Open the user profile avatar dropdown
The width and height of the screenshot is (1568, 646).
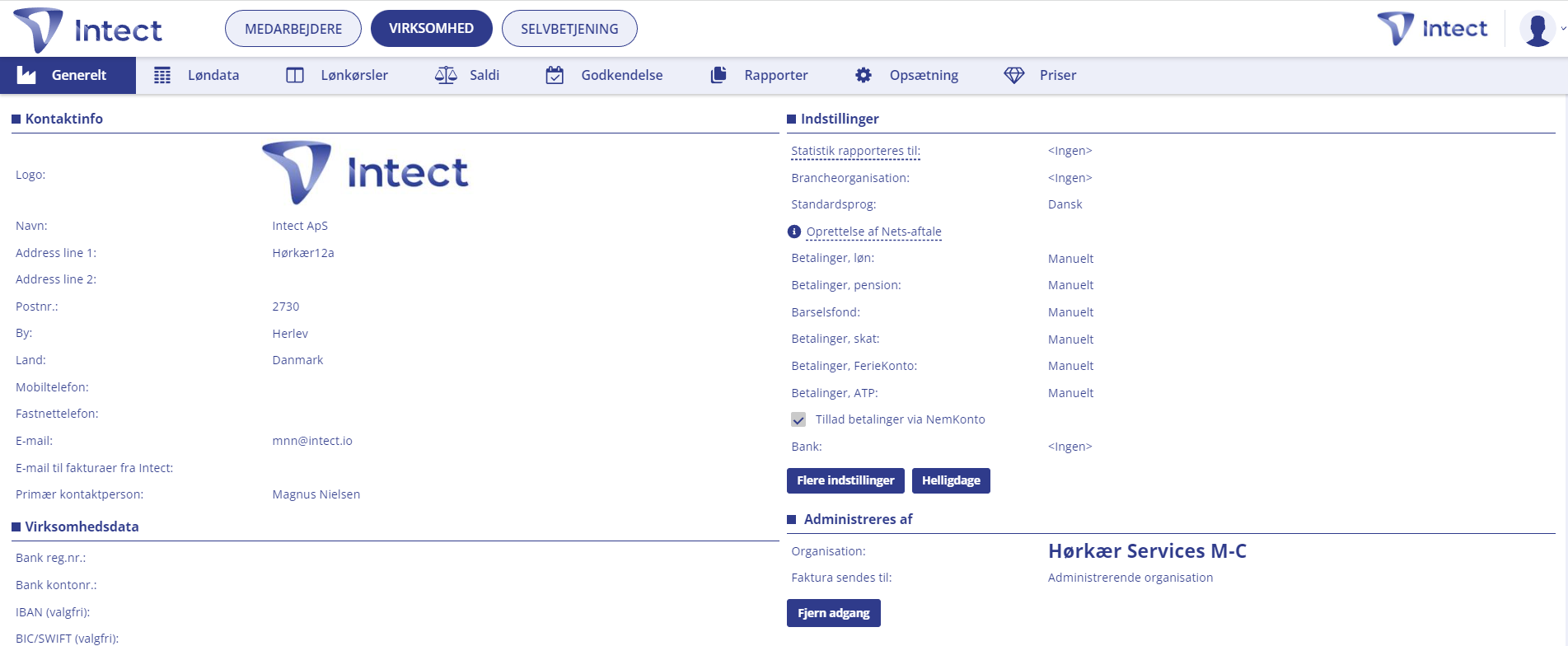point(1539,29)
